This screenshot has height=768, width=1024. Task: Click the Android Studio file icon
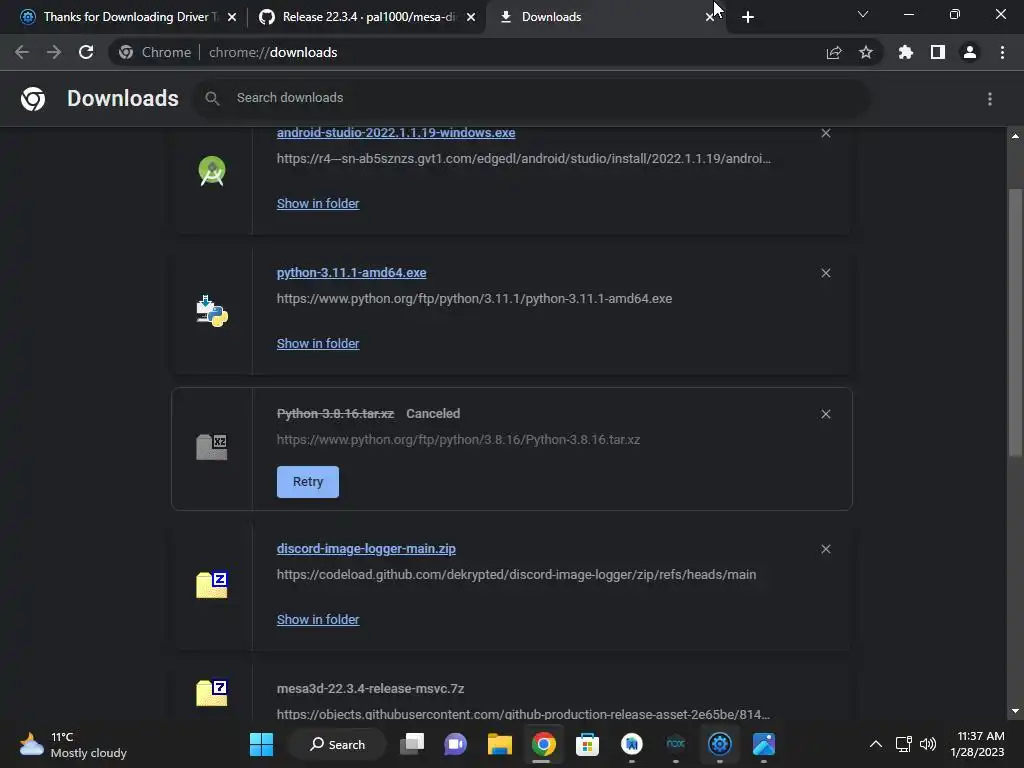(212, 171)
